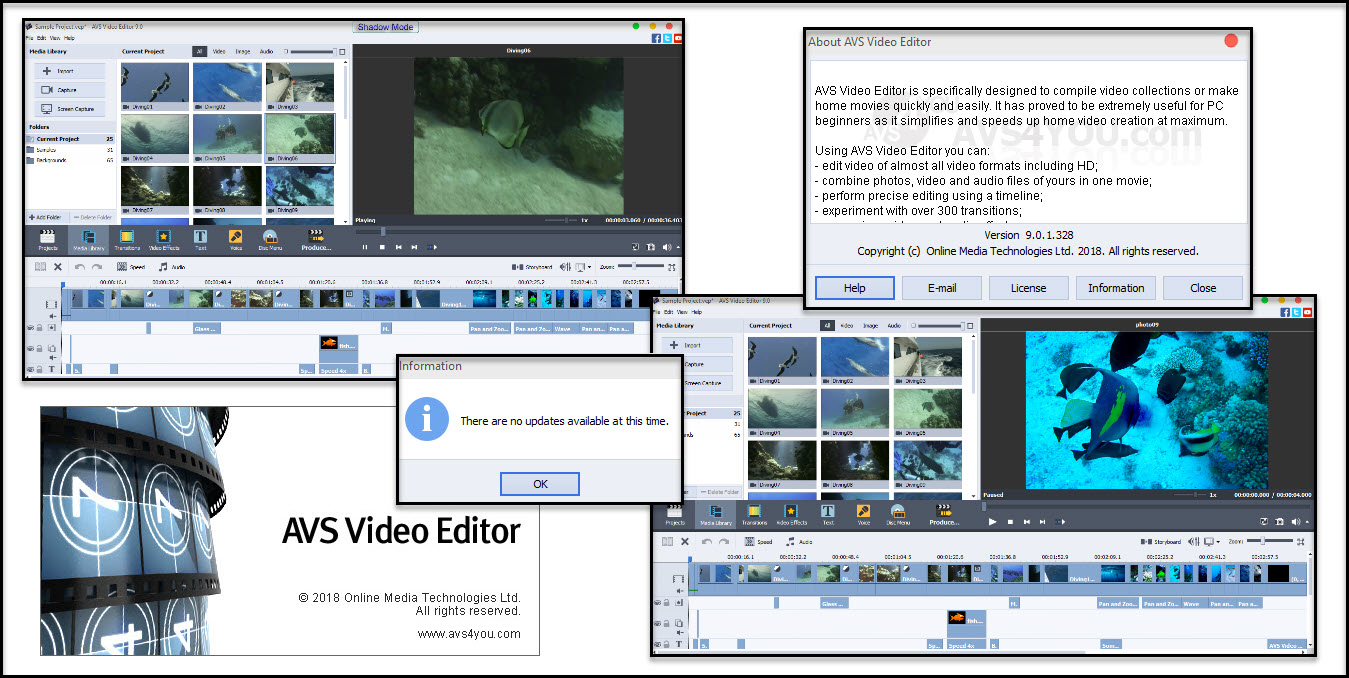Open Projects in the upper-left editor window
Screen dimensions: 1349x678
coord(48,239)
